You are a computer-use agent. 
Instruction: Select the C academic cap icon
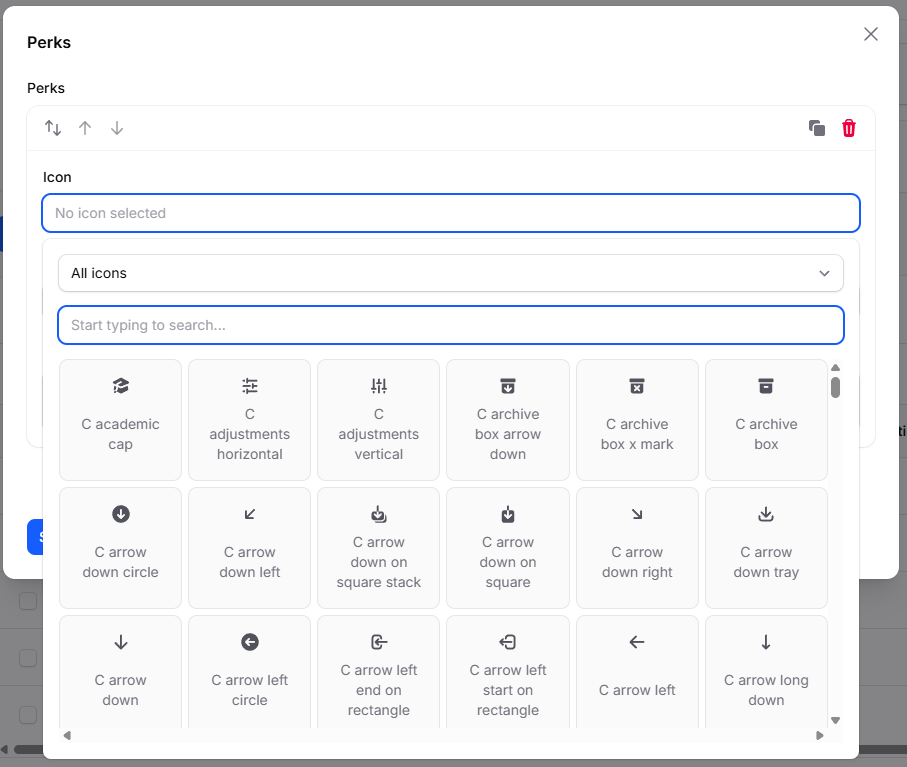tap(120, 420)
